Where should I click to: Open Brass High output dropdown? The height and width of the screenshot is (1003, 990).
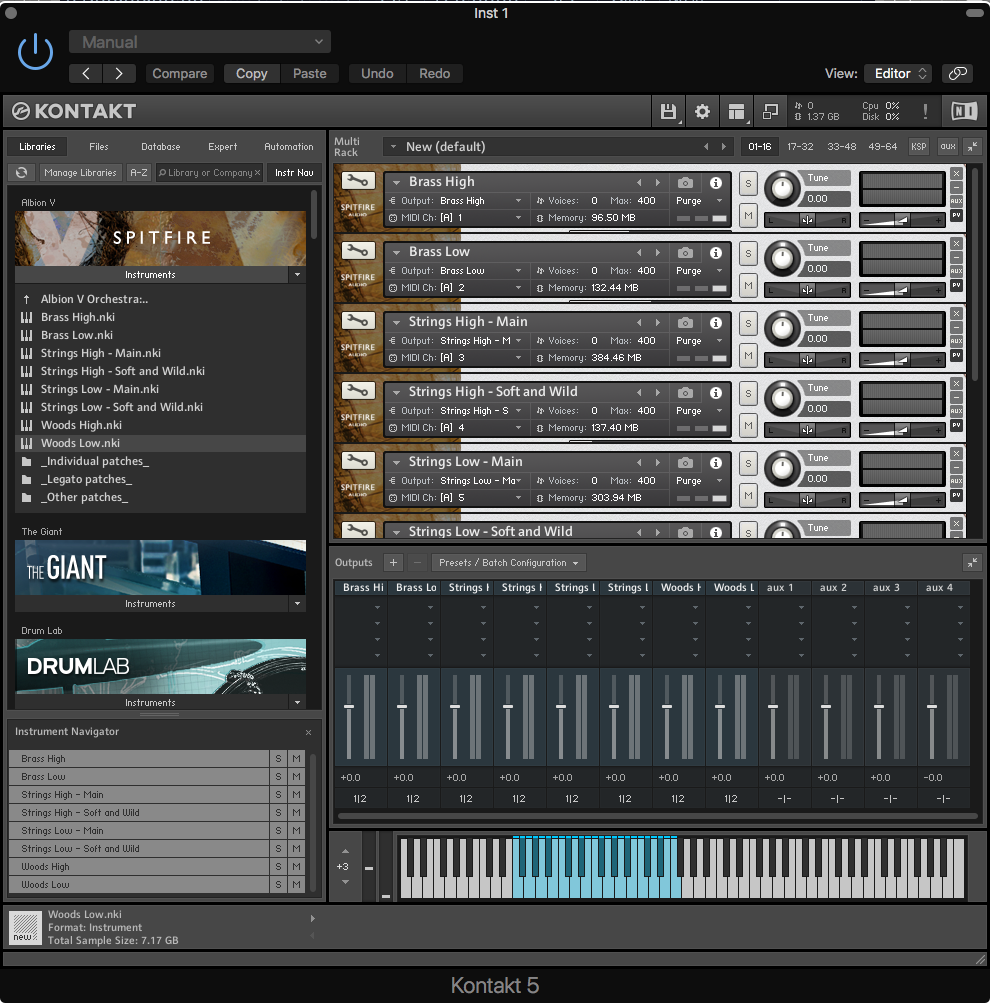pos(518,201)
